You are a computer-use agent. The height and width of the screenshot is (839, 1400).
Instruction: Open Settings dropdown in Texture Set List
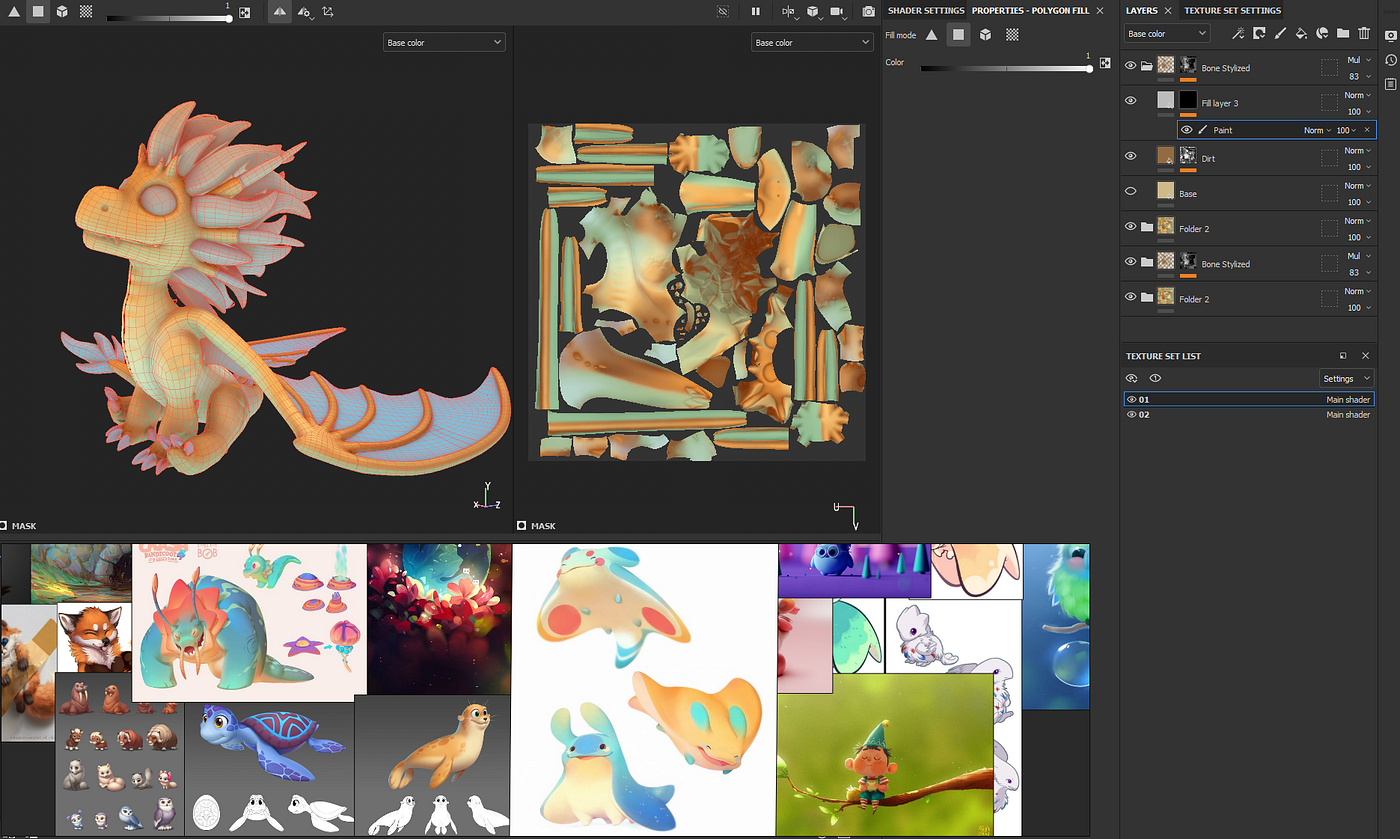[1346, 379]
